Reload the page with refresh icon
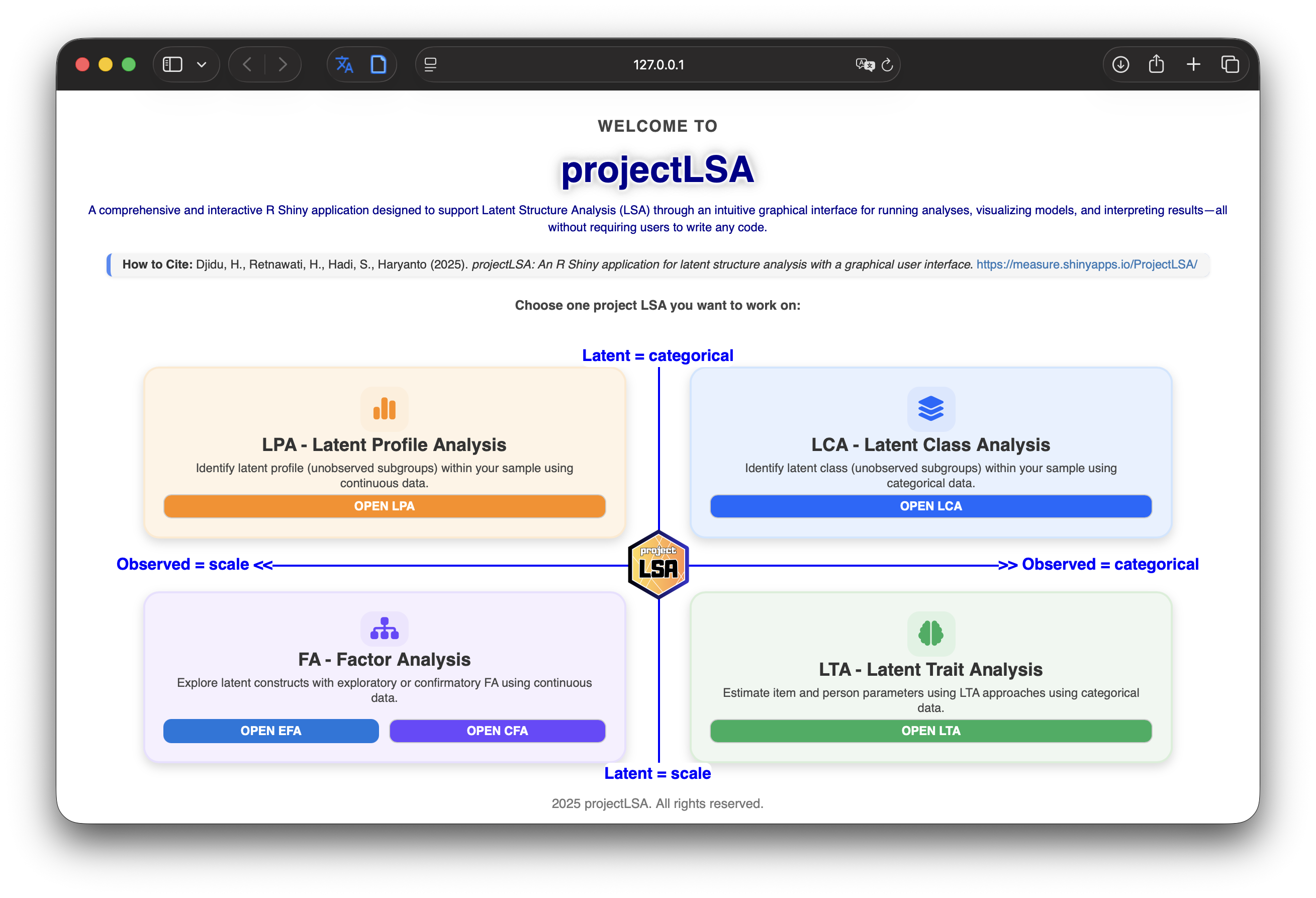1316x898 pixels. tap(887, 64)
